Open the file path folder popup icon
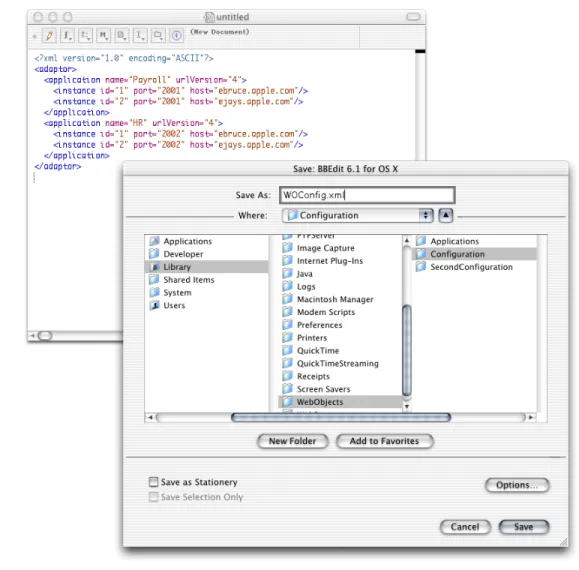 click(x=158, y=35)
